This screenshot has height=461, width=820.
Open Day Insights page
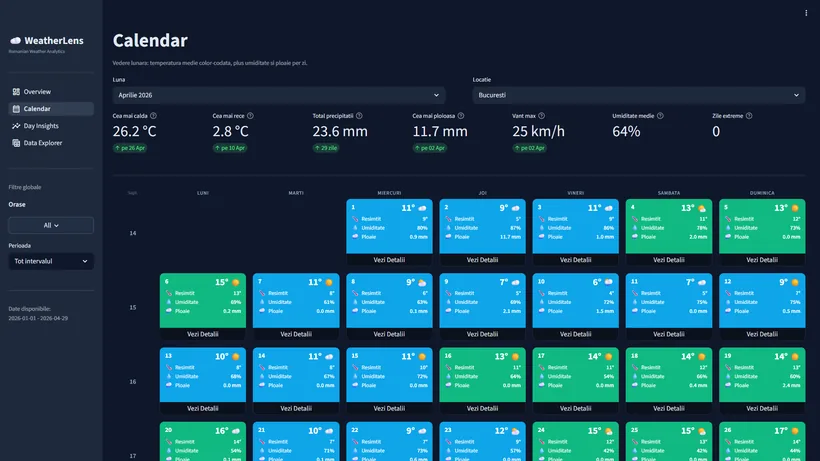coord(51,126)
